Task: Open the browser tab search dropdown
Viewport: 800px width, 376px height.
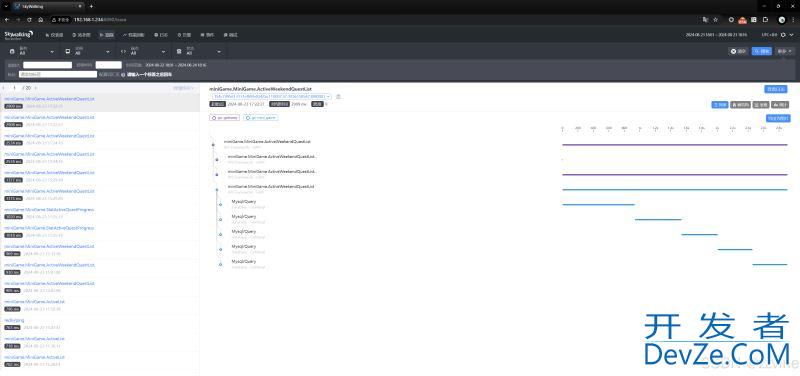Action: pos(5,7)
